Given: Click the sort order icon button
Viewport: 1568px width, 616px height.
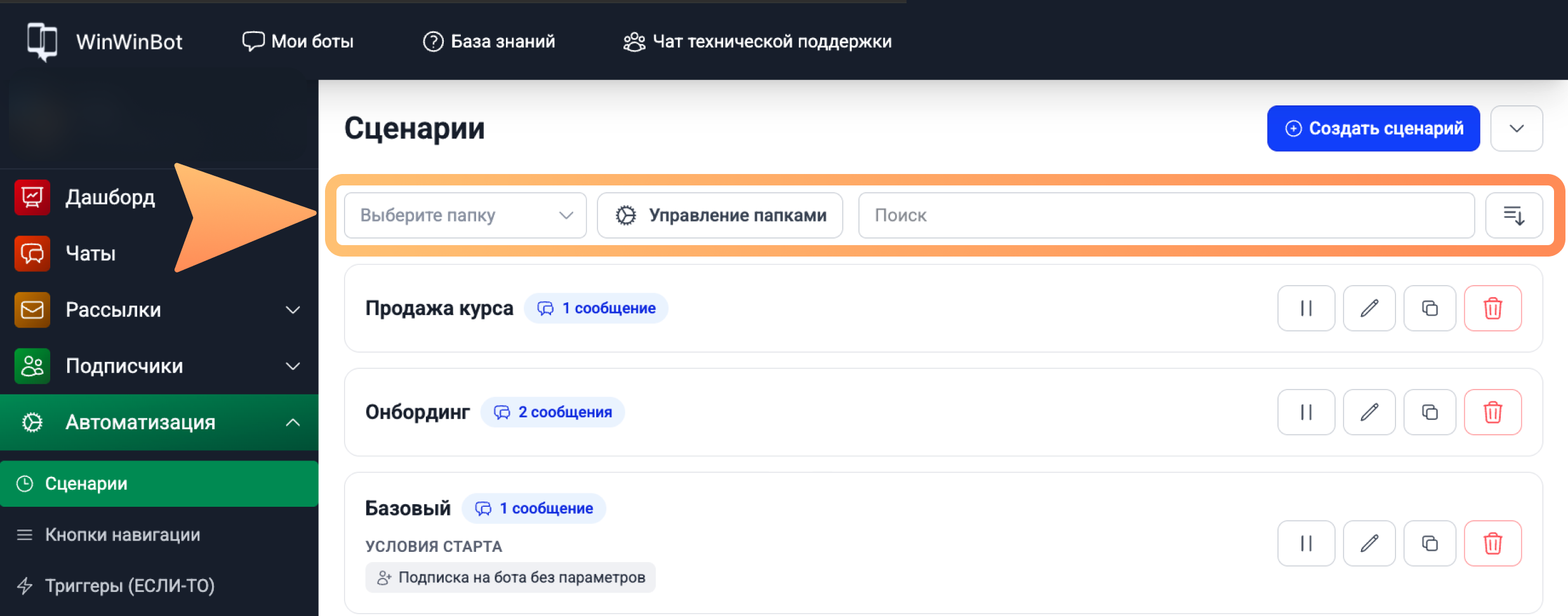Looking at the screenshot, I should [1513, 216].
